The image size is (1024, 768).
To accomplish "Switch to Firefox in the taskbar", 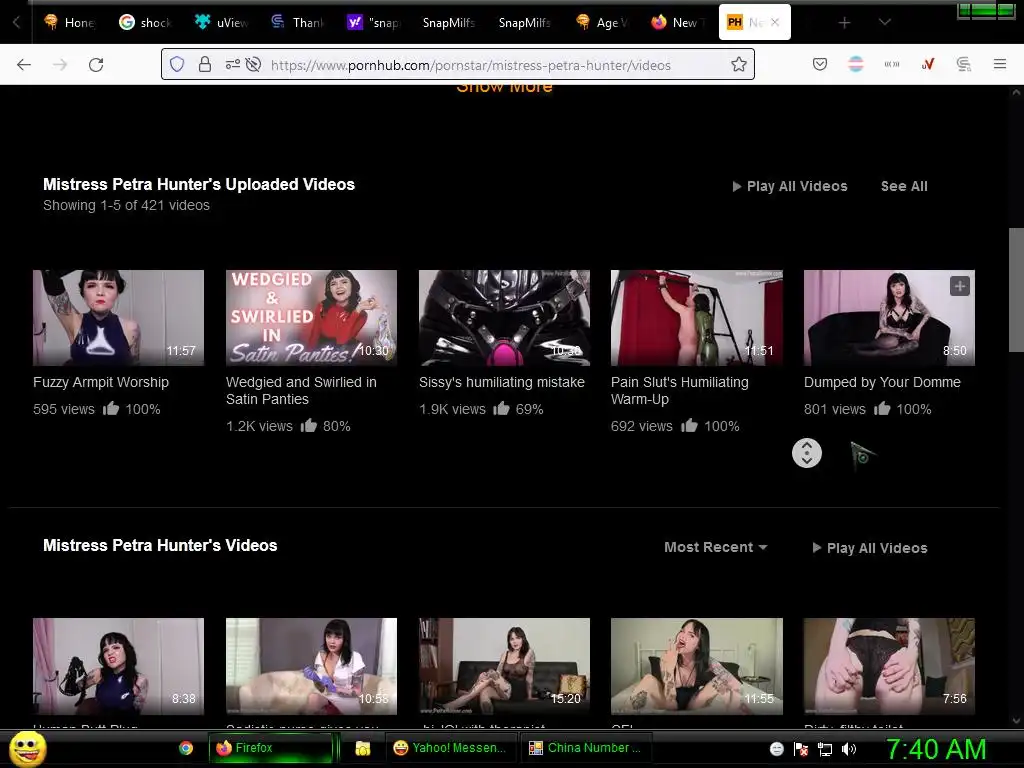I will 271,748.
